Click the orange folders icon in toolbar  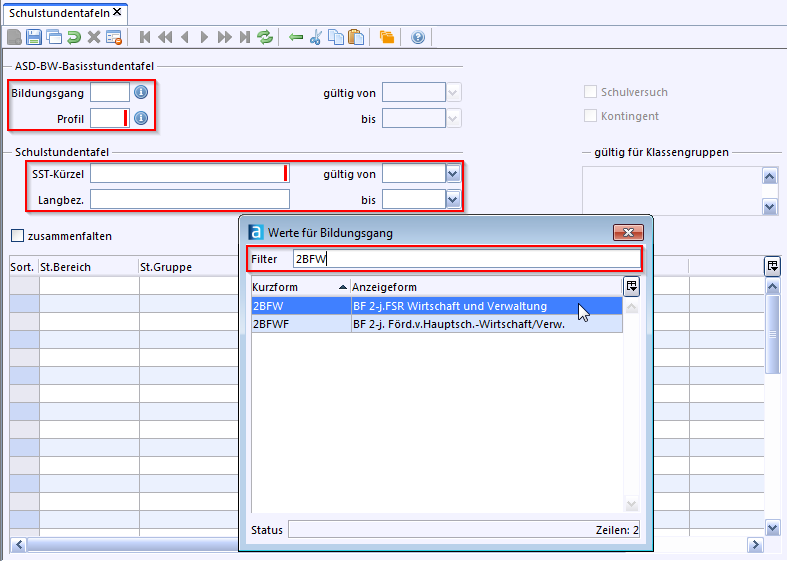pyautogui.click(x=386, y=37)
